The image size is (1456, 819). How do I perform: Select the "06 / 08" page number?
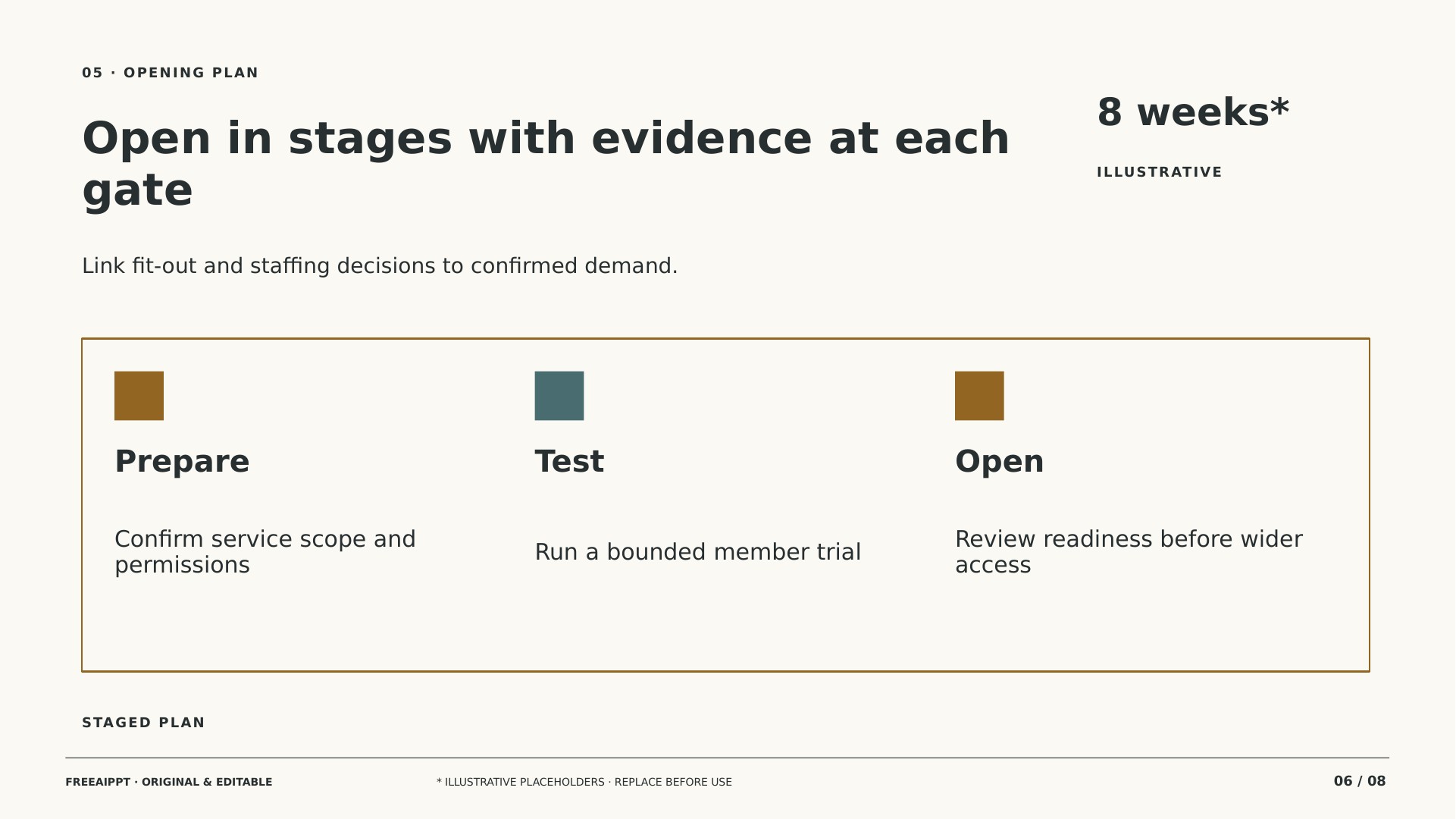pos(1360,781)
